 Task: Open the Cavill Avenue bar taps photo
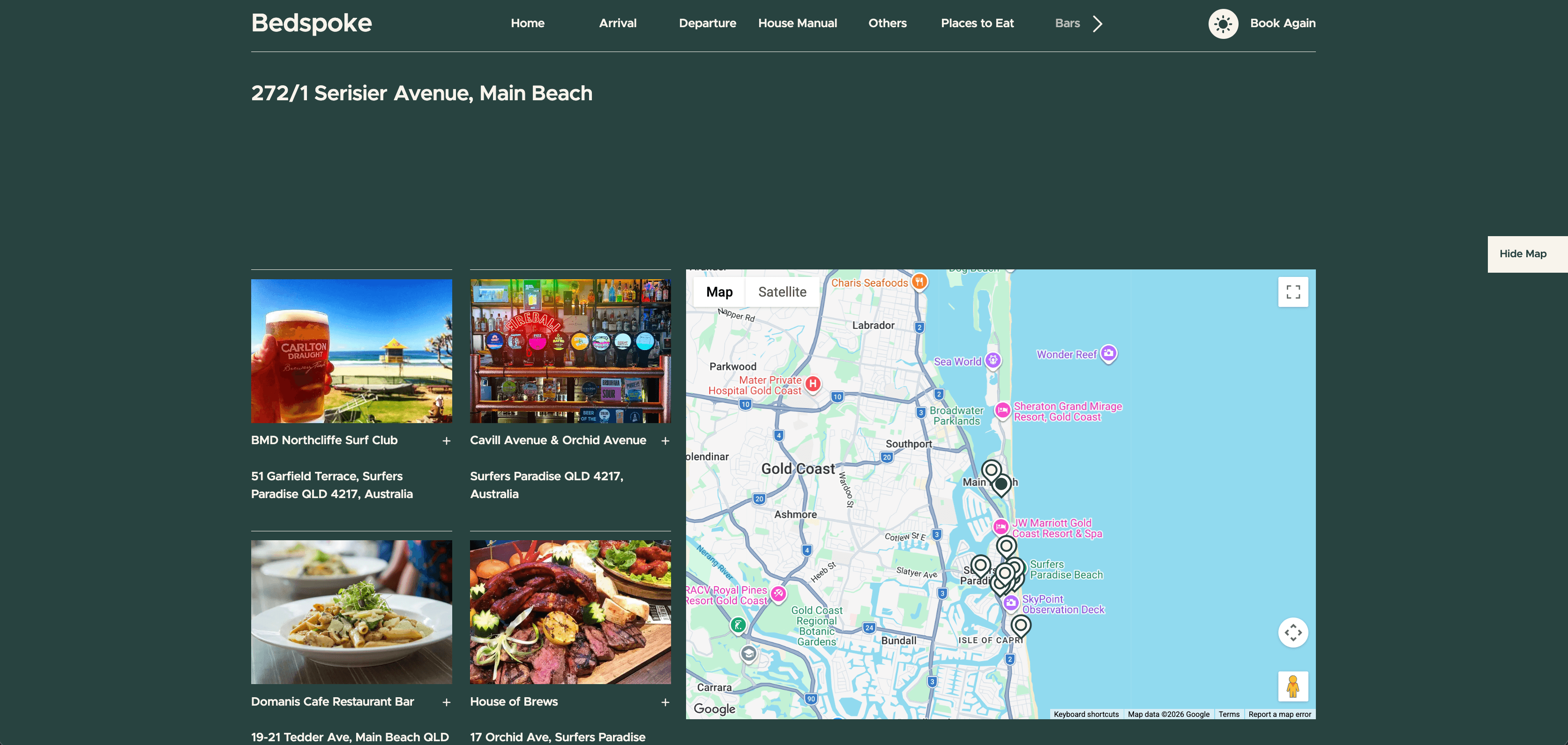[x=570, y=351]
